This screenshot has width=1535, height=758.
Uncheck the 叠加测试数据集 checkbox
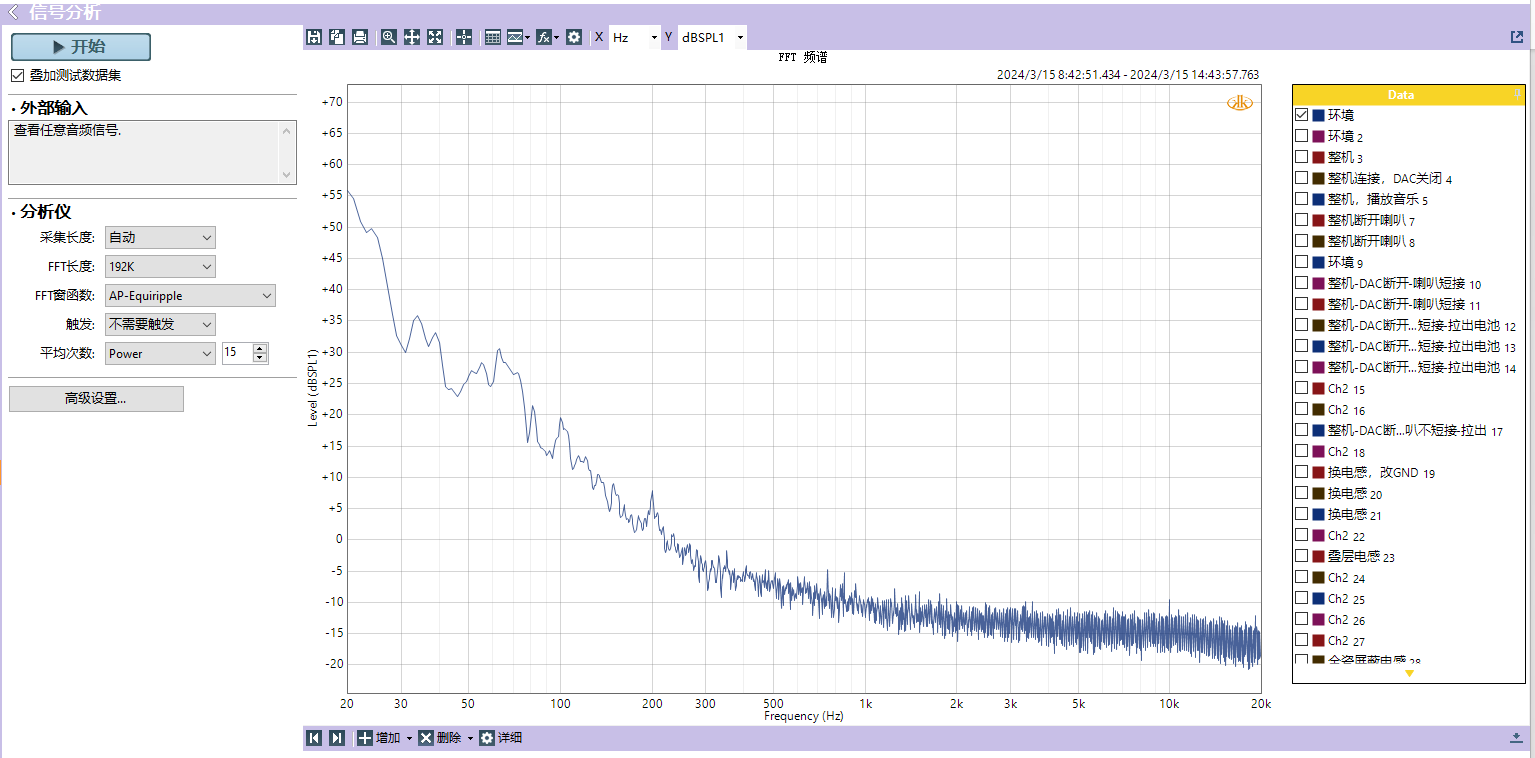point(17,75)
